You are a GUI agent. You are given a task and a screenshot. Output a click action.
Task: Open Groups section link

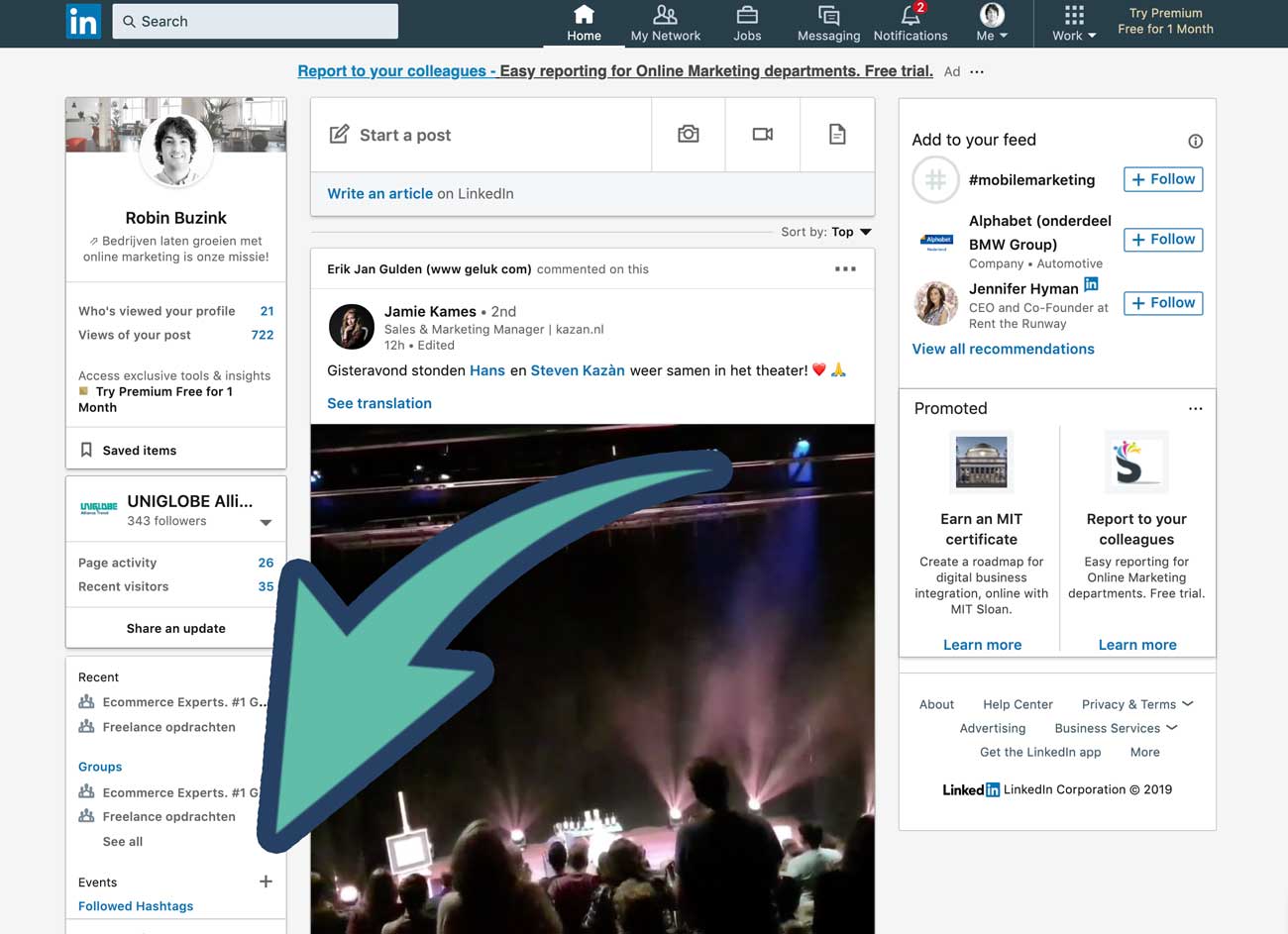[100, 767]
